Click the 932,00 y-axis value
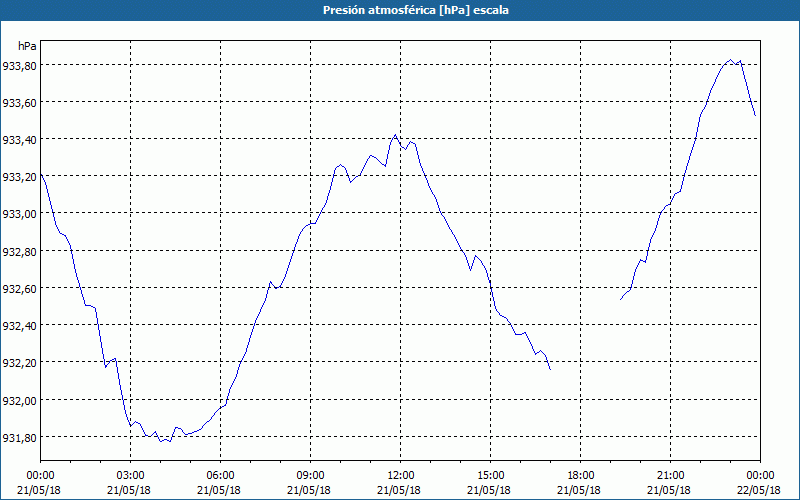Viewport: 800px width, 500px height. point(19,401)
